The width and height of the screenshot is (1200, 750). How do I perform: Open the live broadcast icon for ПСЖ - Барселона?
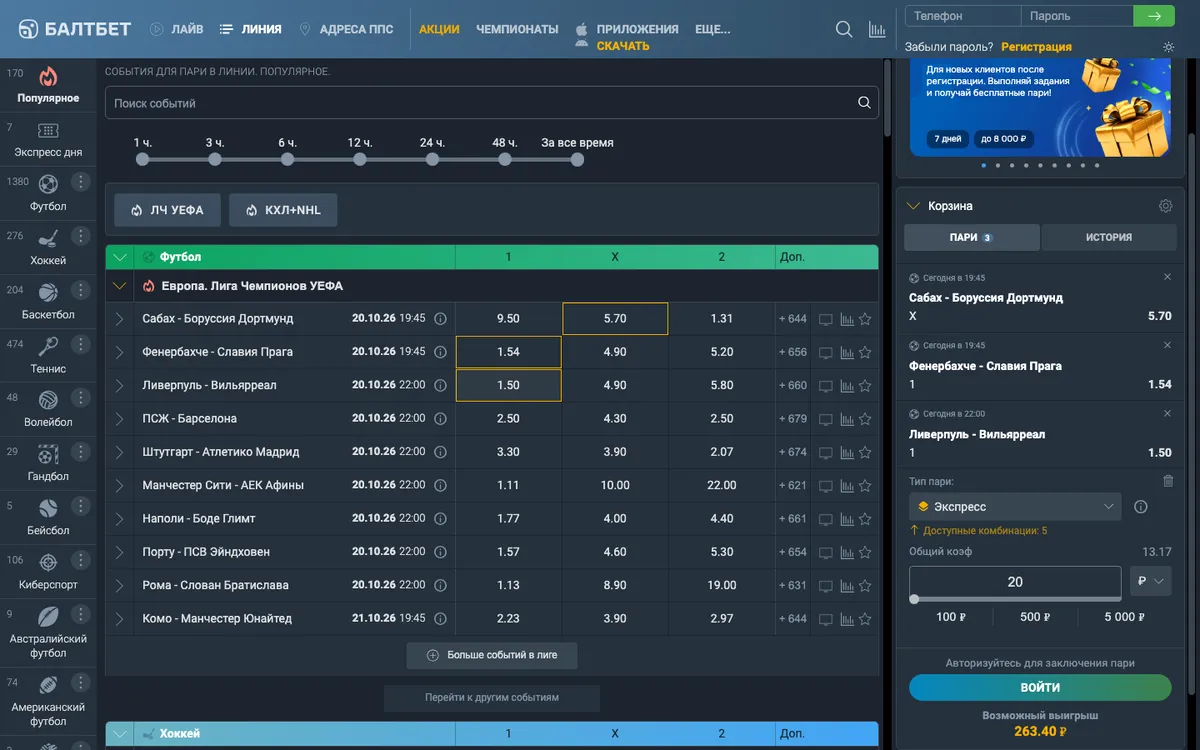[x=826, y=419]
